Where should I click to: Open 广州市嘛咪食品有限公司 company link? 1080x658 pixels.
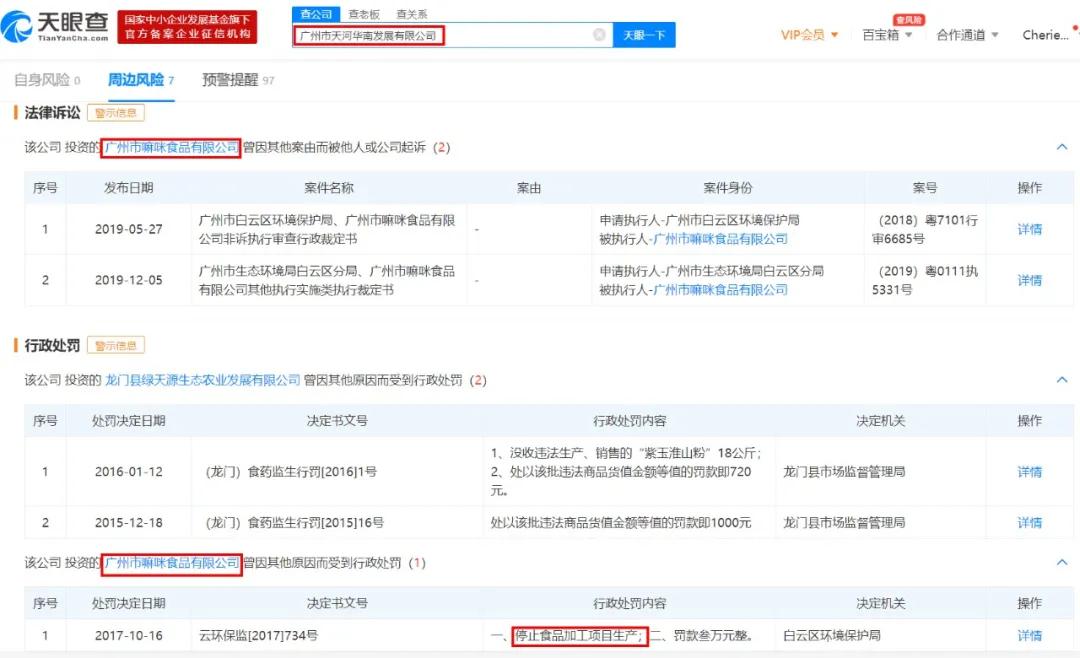[171, 146]
